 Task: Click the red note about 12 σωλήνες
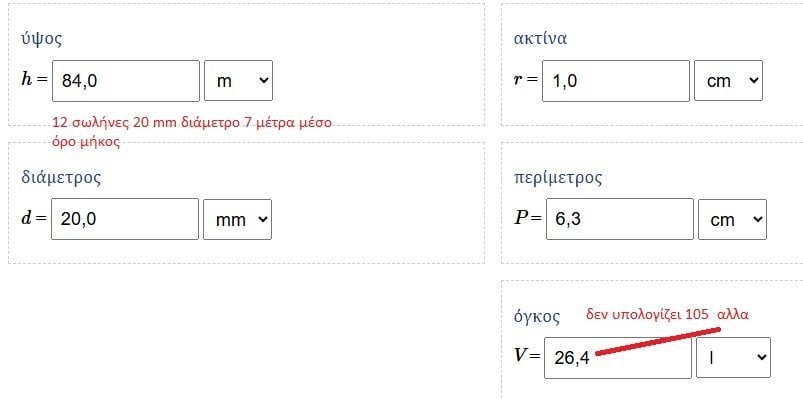click(x=192, y=132)
